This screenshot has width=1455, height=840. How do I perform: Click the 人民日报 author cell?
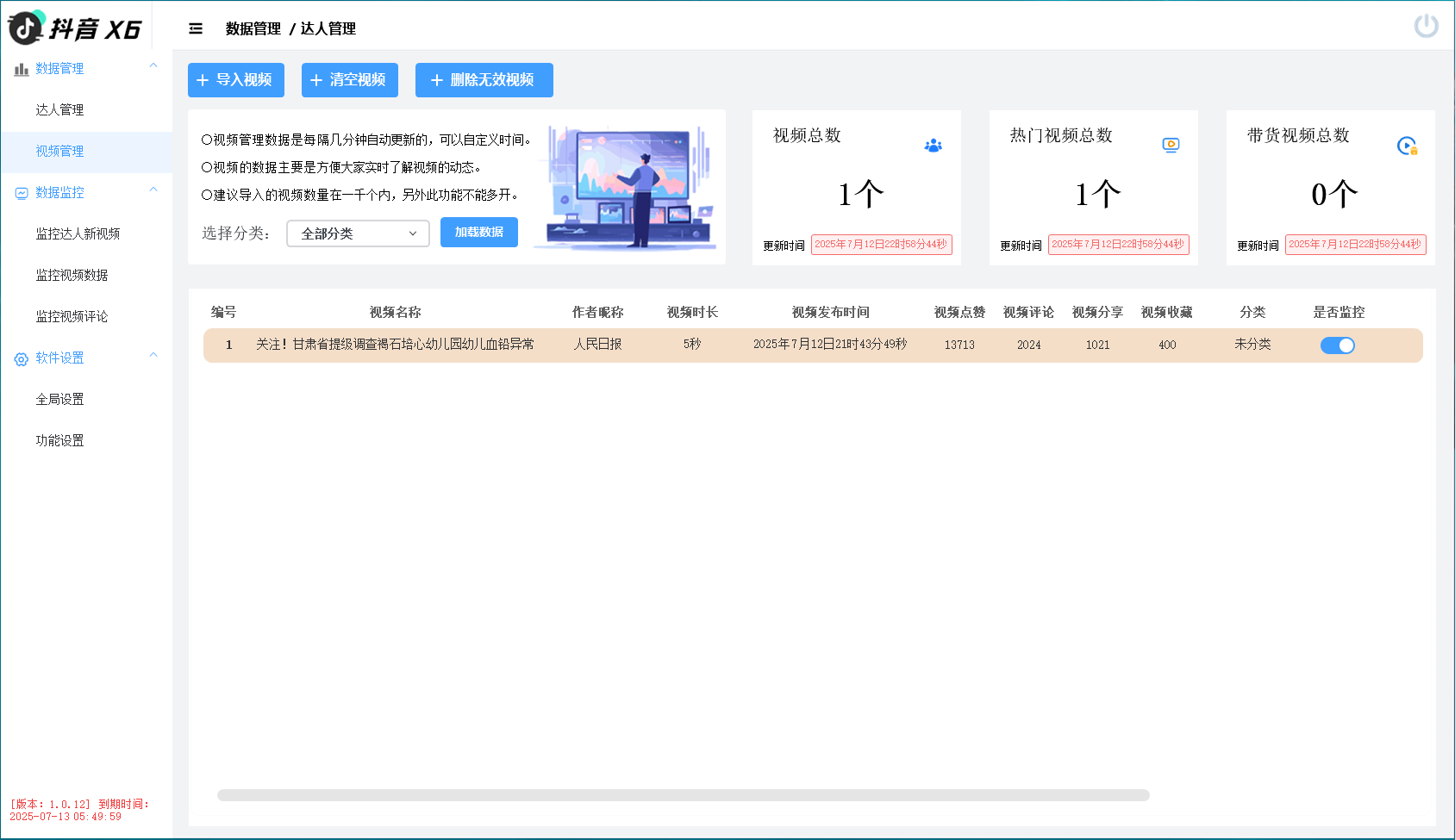click(597, 345)
